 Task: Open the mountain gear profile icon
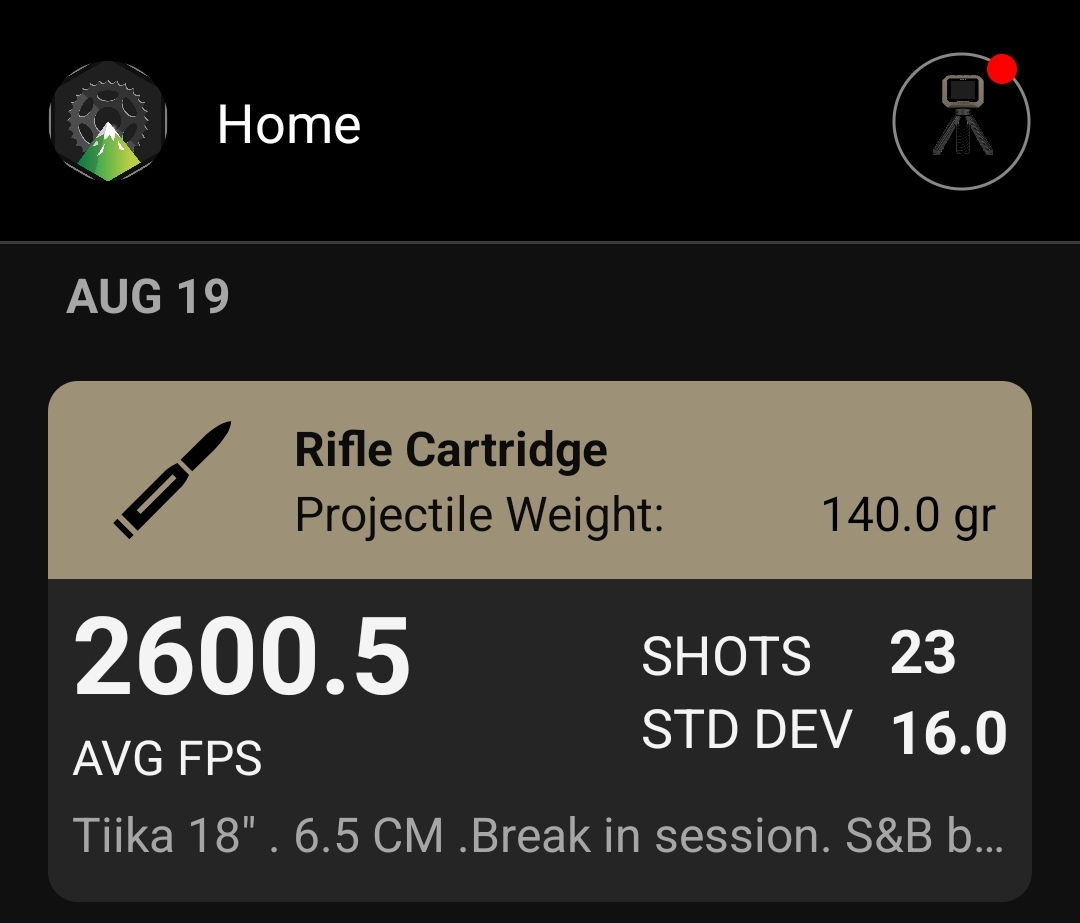(108, 122)
